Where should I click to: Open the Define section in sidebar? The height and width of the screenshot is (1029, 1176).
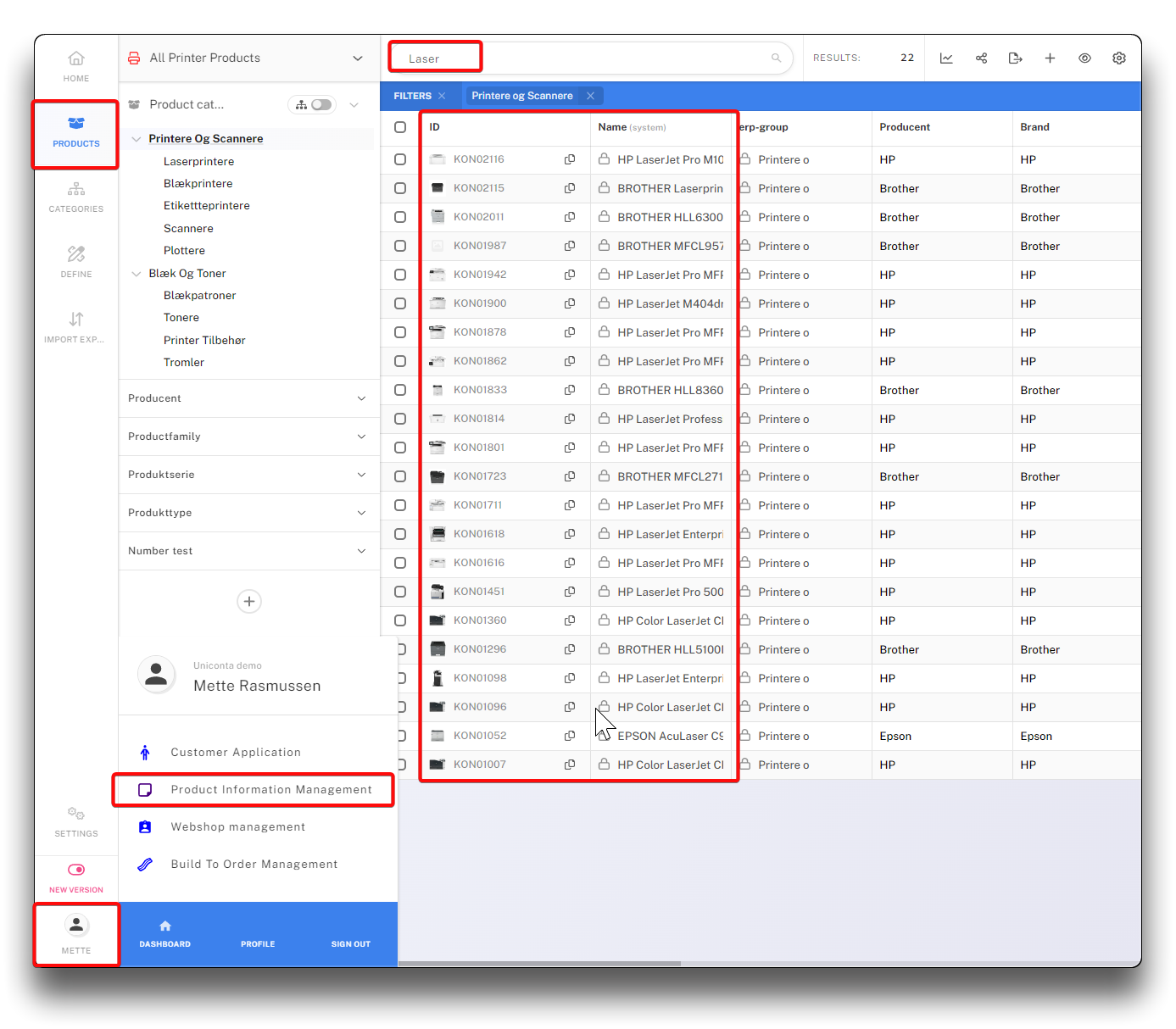(75, 262)
